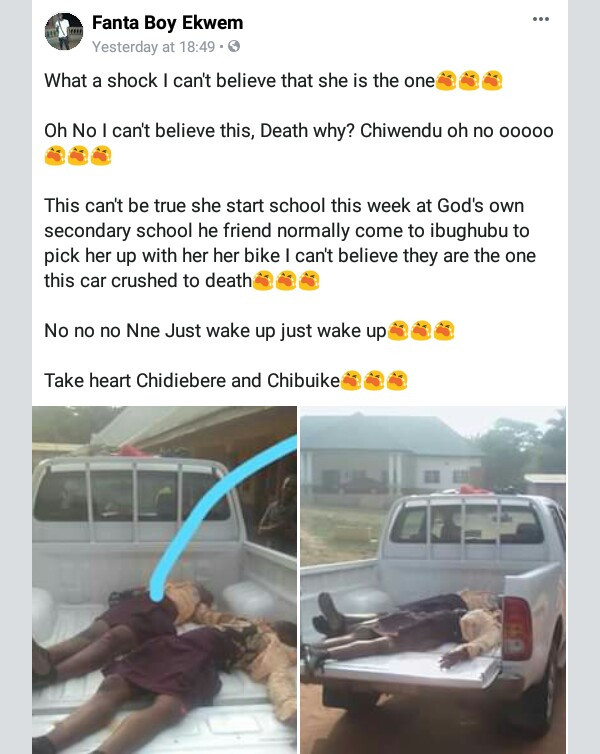Image resolution: width=600 pixels, height=754 pixels.
Task: Click the public globe privacy icon
Action: [234, 47]
